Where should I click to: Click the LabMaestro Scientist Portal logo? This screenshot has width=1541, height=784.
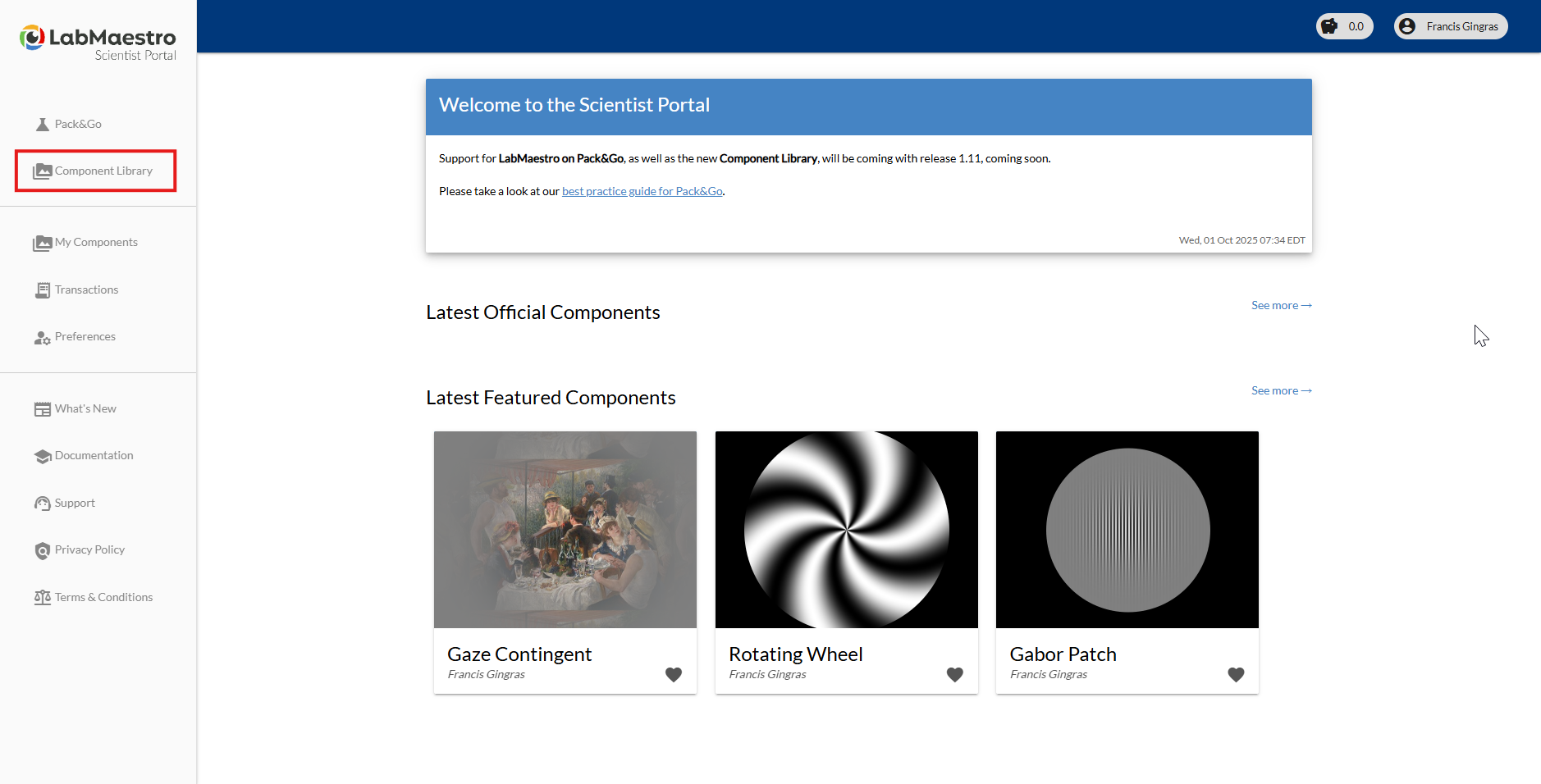pyautogui.click(x=98, y=43)
